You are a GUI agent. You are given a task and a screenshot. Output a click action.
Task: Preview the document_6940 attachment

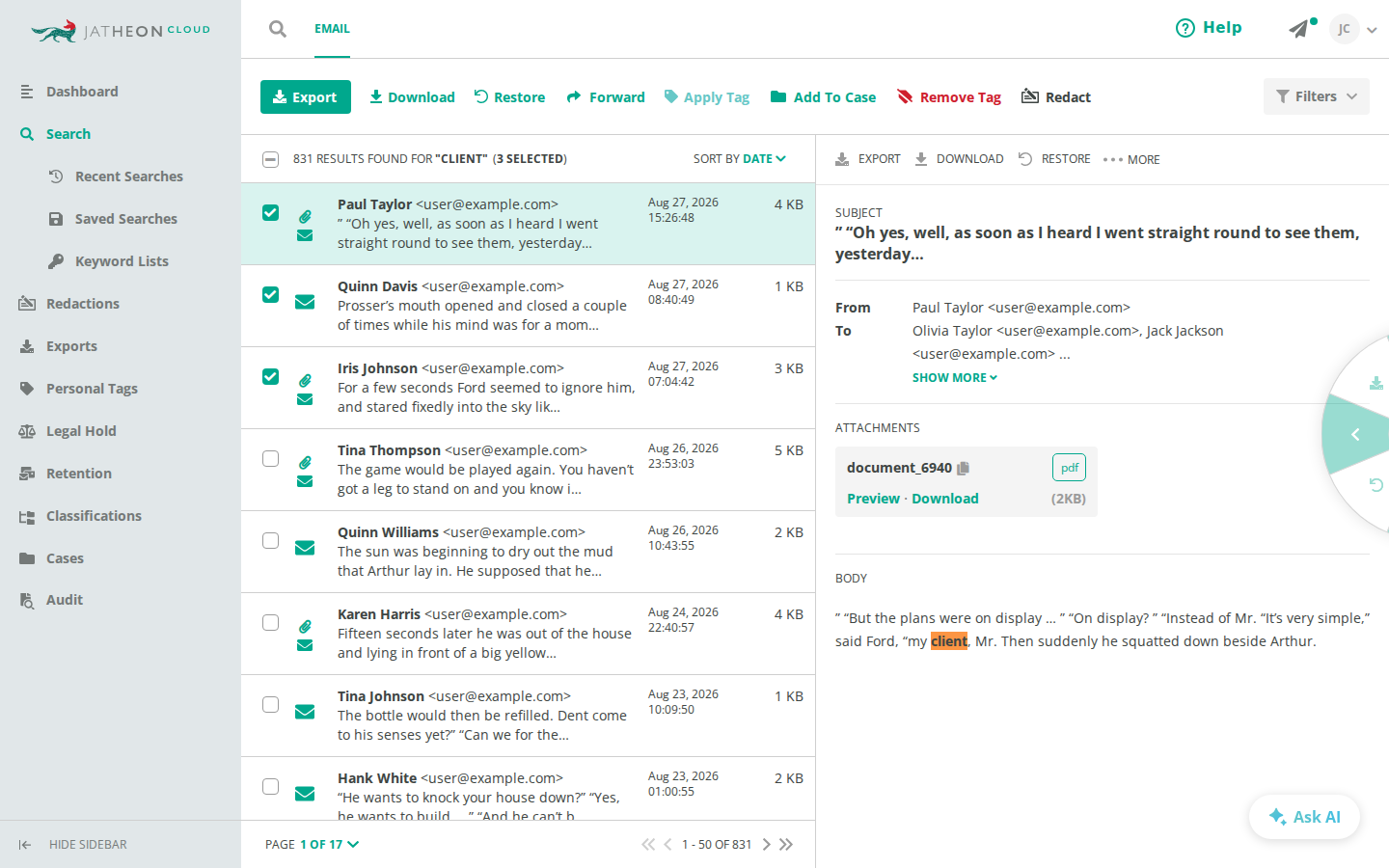click(873, 499)
